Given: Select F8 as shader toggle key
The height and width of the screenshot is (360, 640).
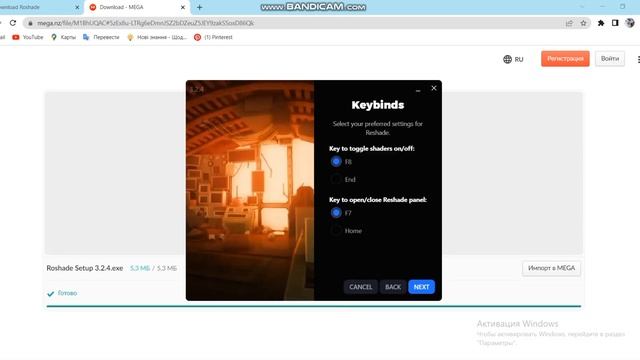Looking at the screenshot, I should coord(336,162).
